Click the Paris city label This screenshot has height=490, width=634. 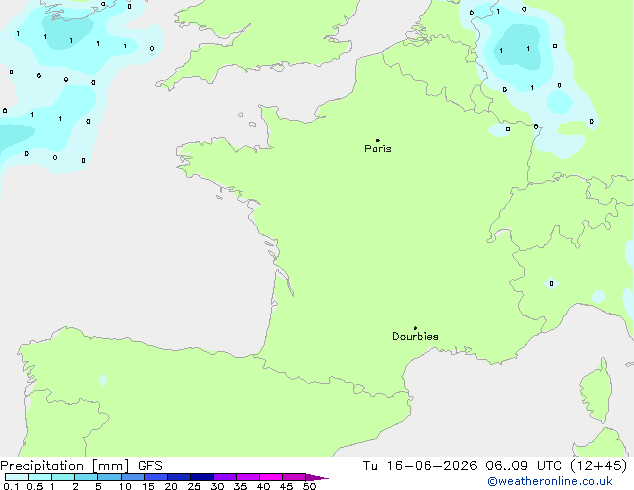click(x=378, y=149)
